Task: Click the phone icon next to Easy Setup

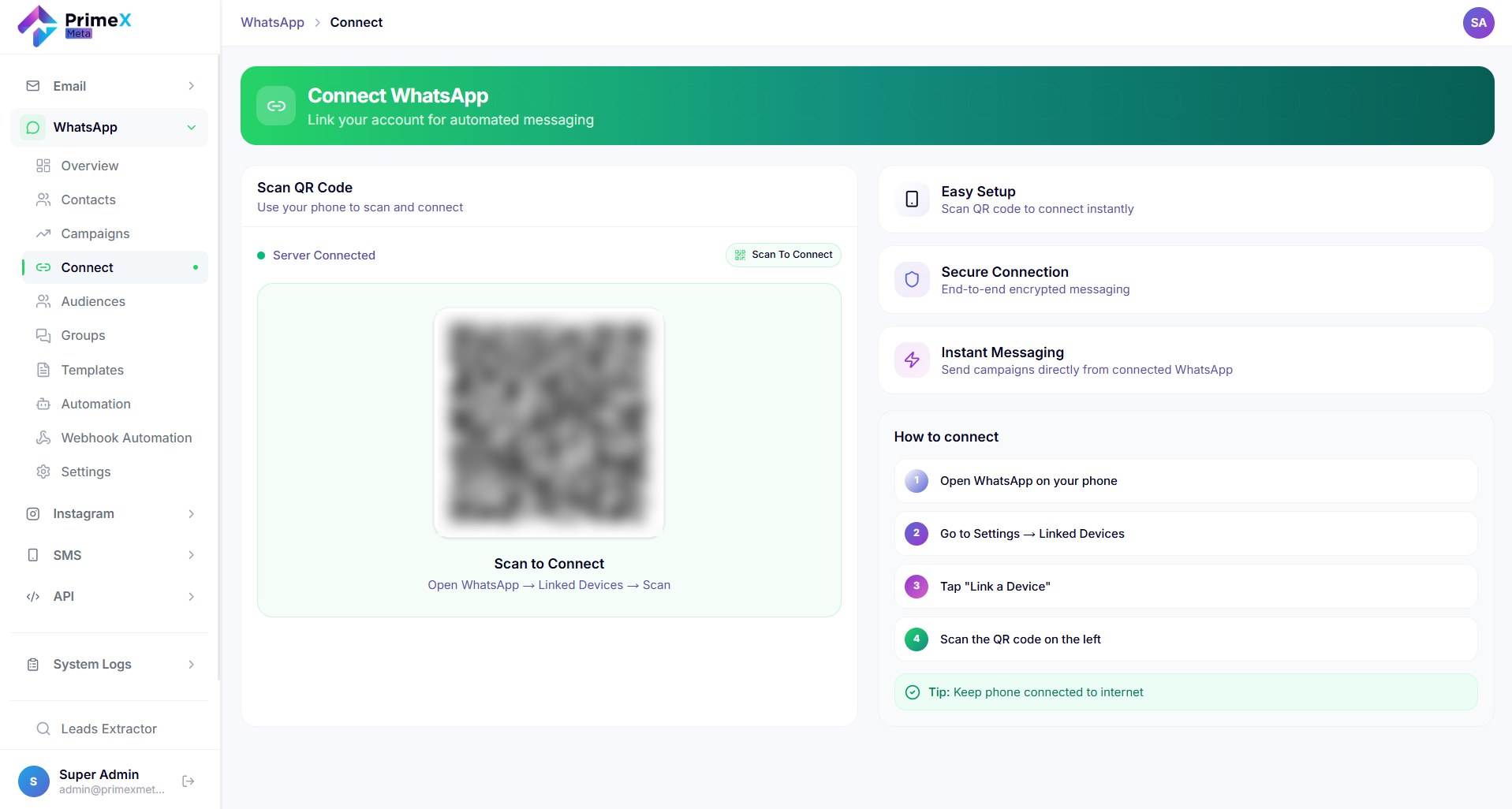Action: coord(912,199)
